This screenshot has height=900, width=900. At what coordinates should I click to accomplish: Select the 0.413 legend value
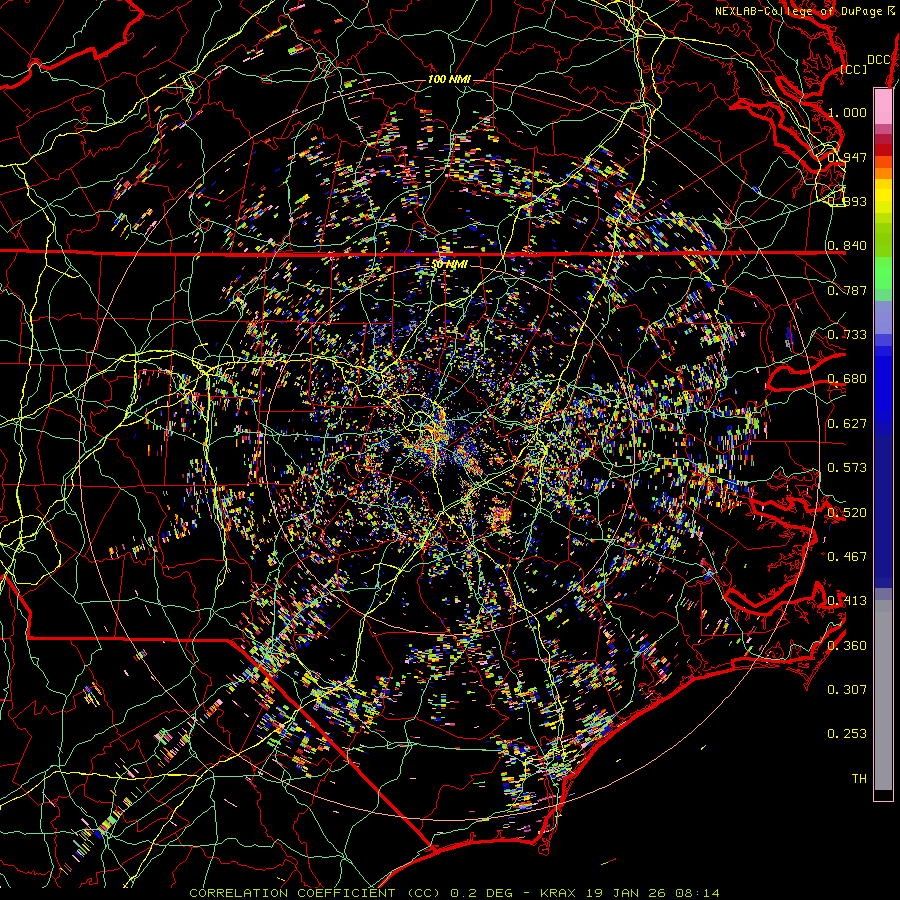point(847,601)
